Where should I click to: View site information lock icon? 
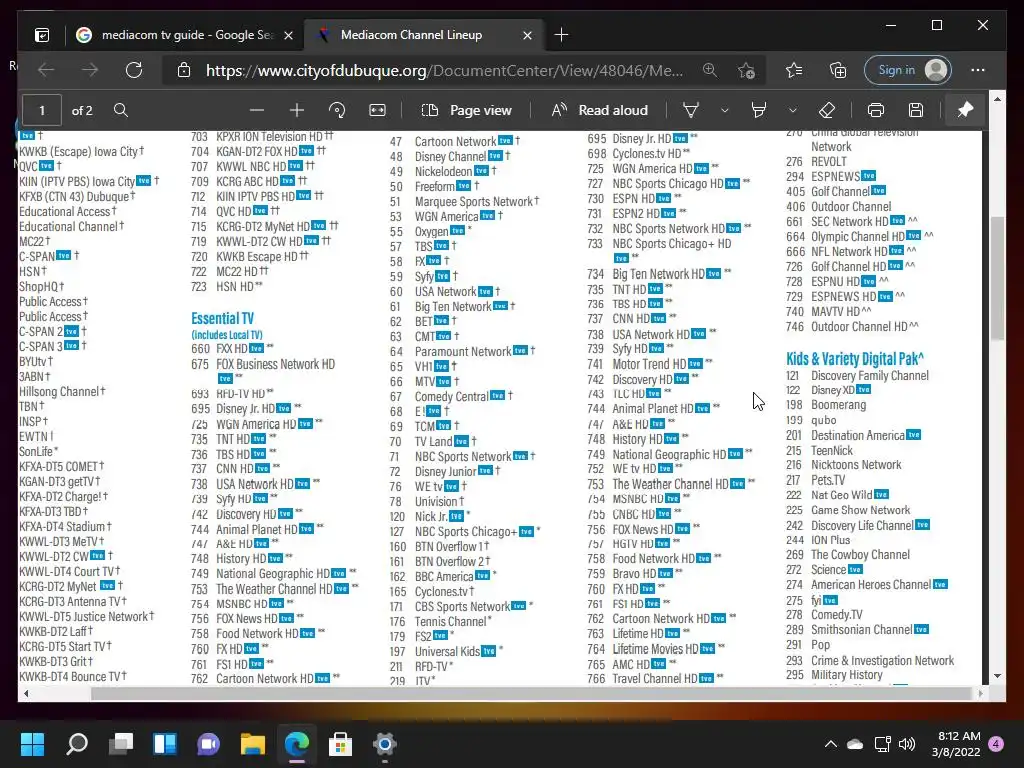click(184, 70)
